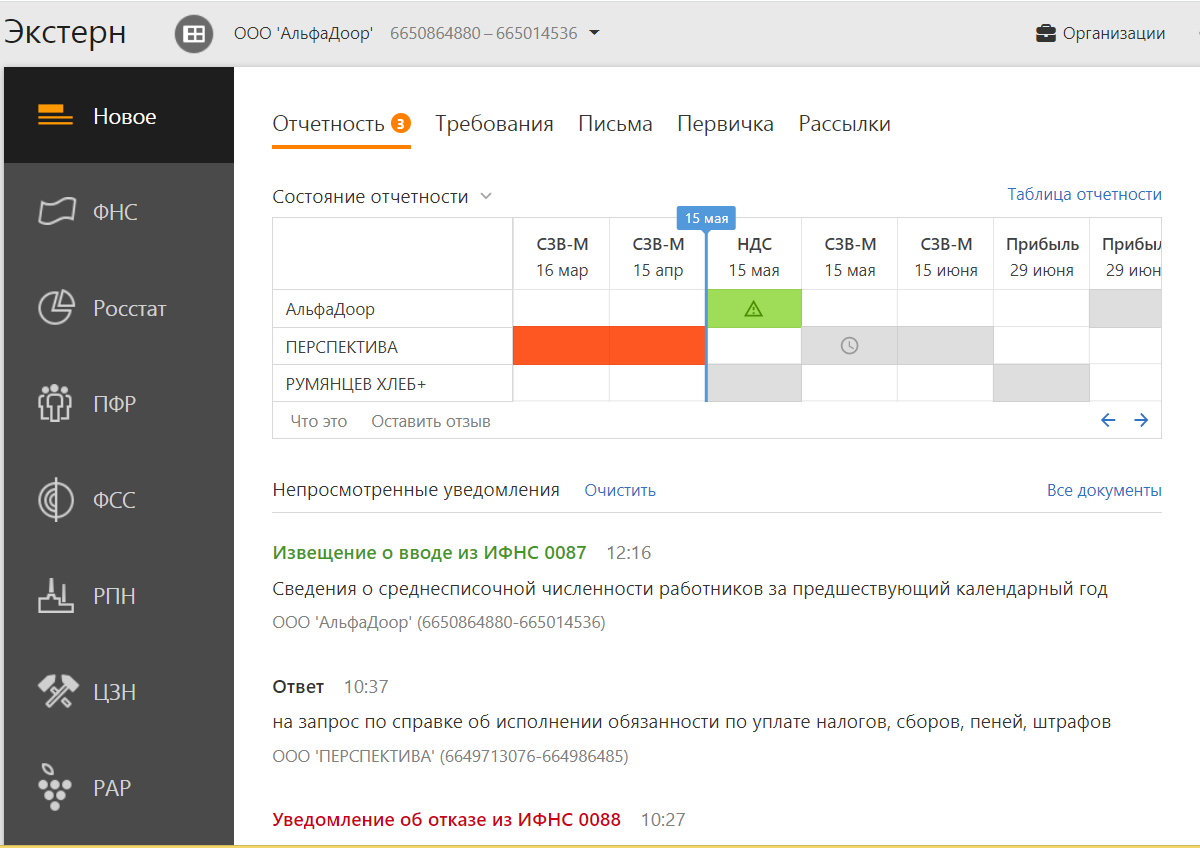
Task: Click the НДС 15 мая column header
Action: [x=754, y=257]
